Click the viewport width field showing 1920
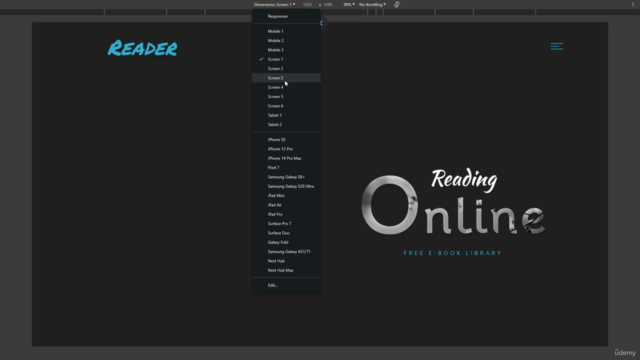 coord(307,4)
